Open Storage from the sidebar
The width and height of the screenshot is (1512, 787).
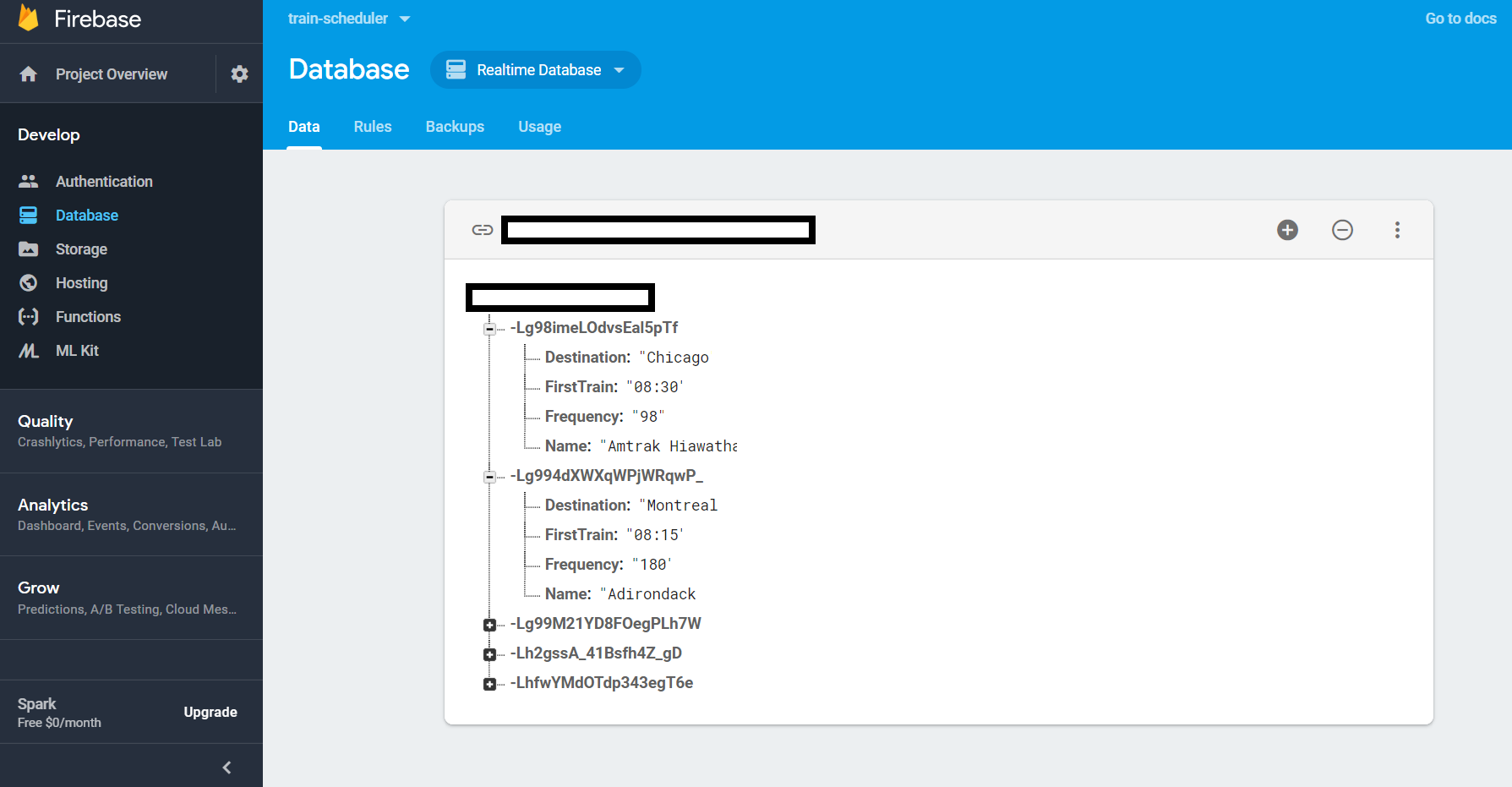29,249
